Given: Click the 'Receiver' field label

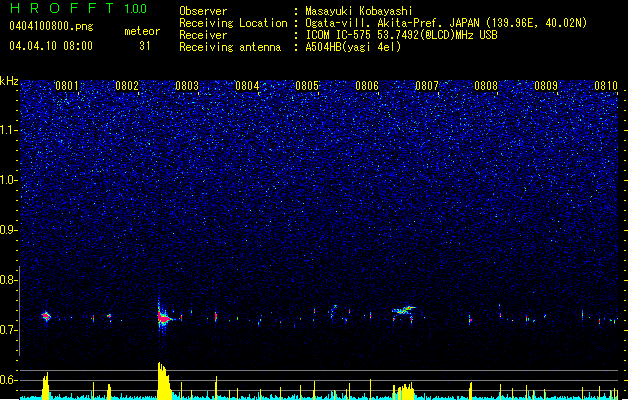Looking at the screenshot, I should click(x=203, y=35).
